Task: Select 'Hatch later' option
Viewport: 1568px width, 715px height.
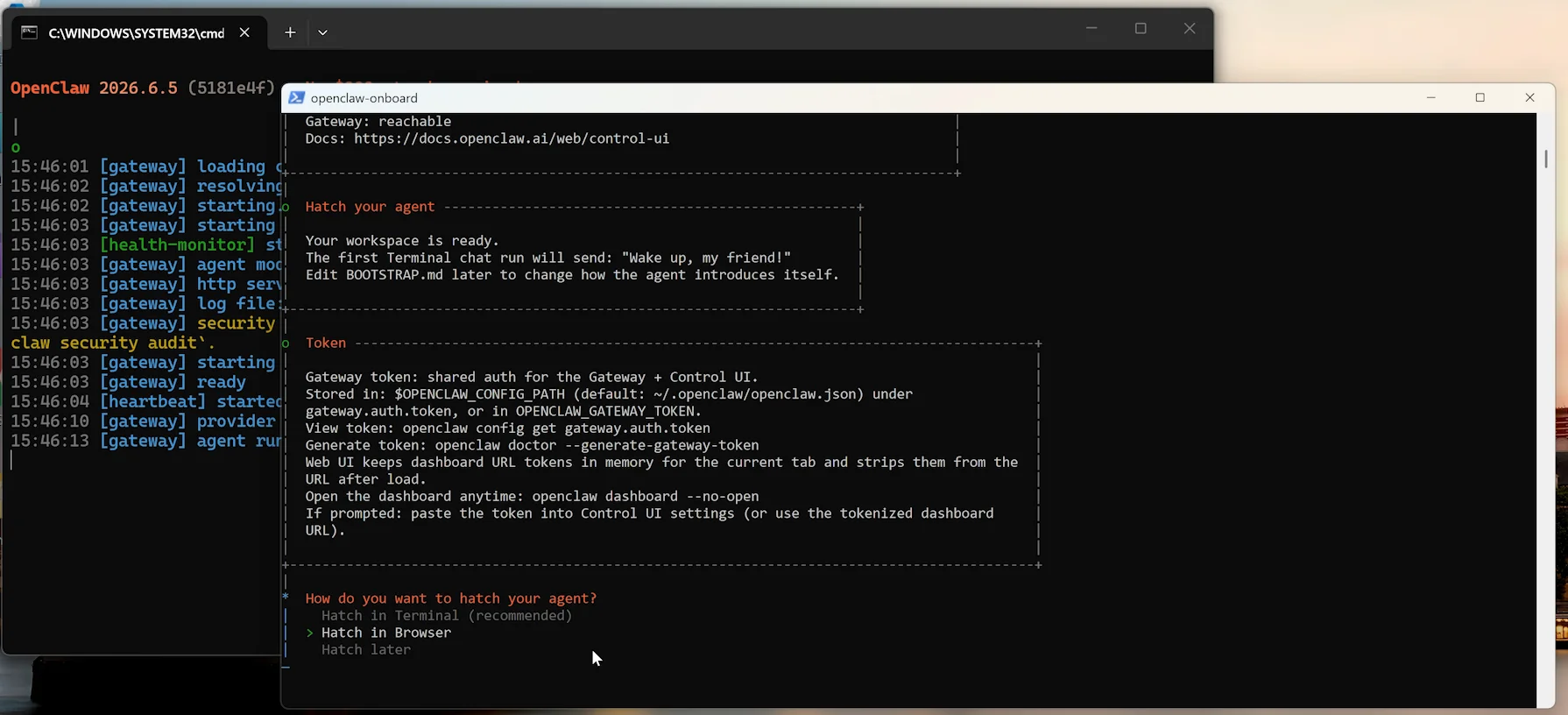Action: click(366, 650)
